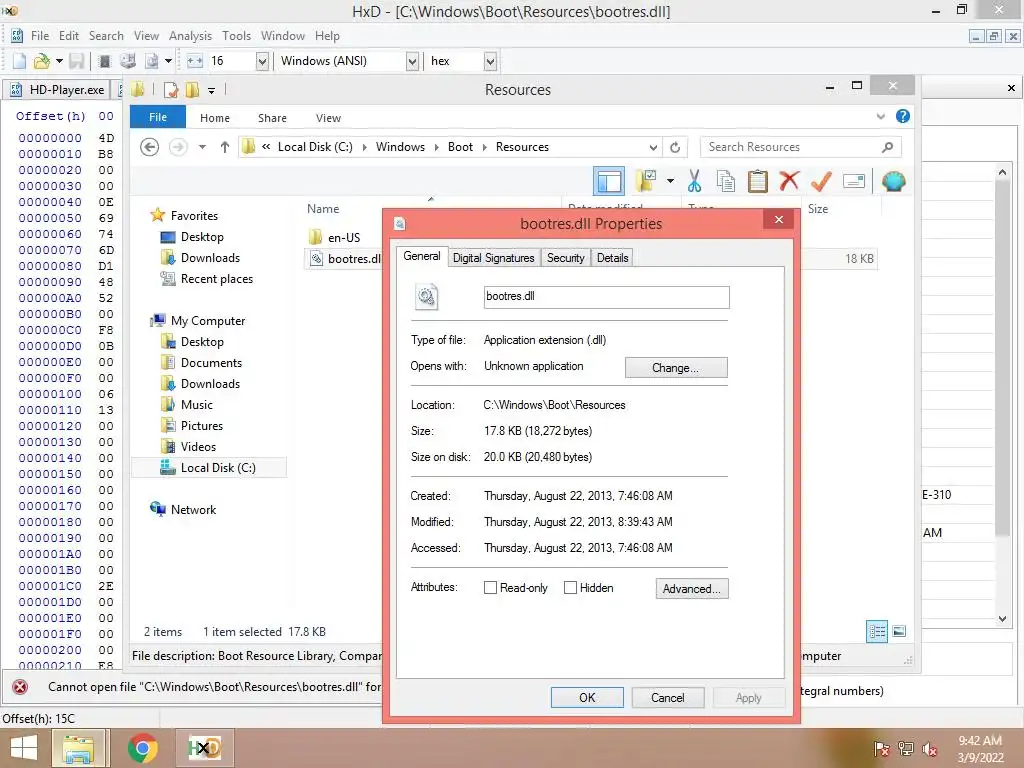Click the Cut scissors icon
Screen dimensions: 1024x768
click(694, 181)
